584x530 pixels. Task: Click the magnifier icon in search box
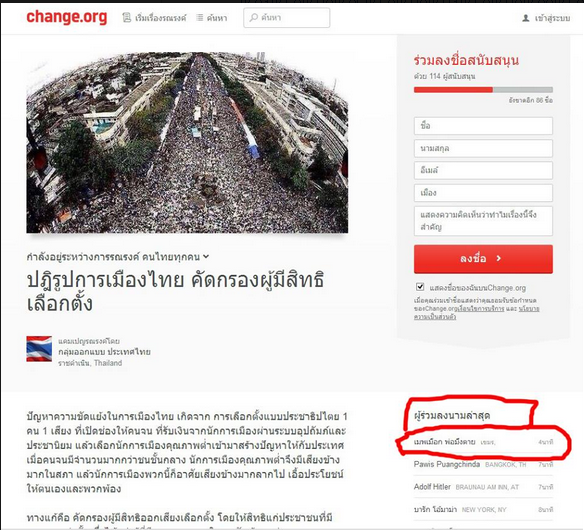(x=254, y=18)
